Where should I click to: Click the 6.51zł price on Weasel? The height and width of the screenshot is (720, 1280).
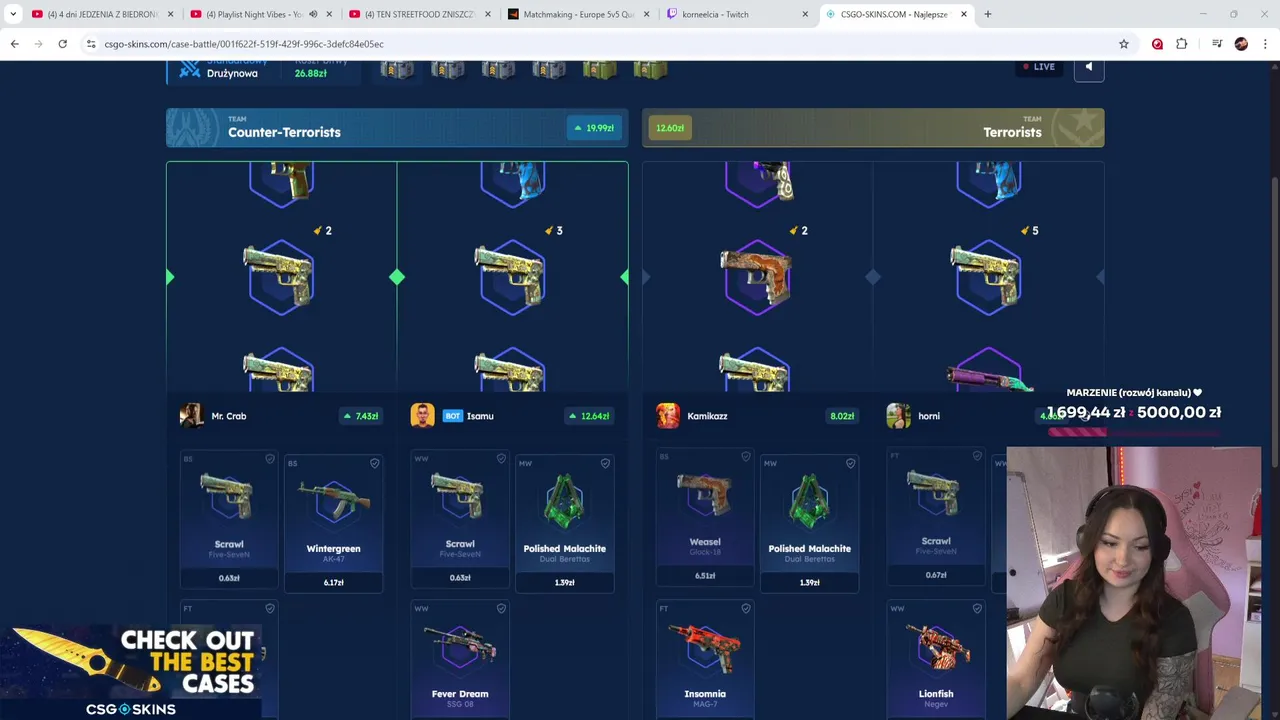[705, 576]
